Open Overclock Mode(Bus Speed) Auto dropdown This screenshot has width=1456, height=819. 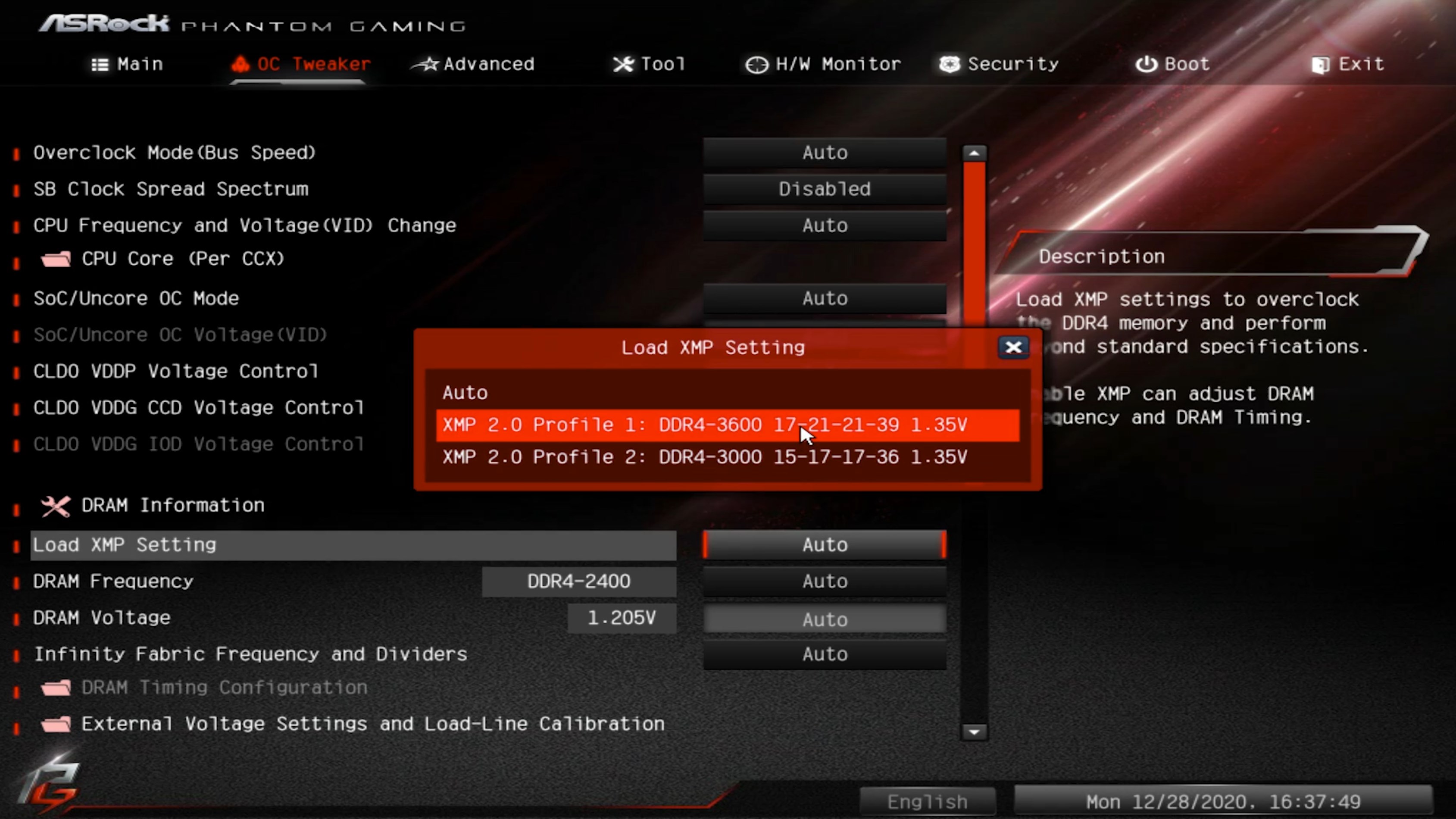825,153
